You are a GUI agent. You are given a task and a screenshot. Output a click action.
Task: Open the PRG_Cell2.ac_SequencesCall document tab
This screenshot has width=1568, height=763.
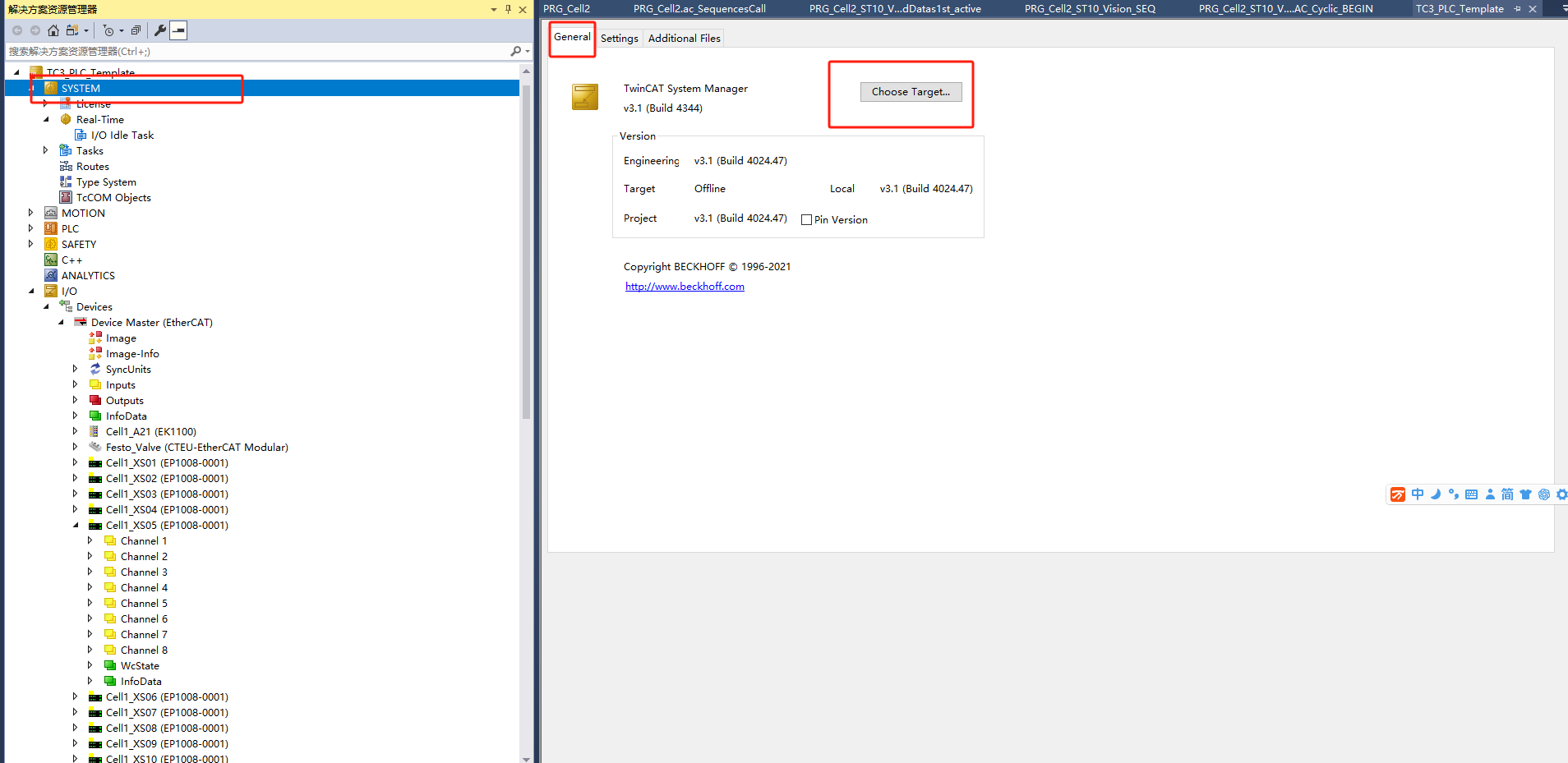tap(699, 9)
